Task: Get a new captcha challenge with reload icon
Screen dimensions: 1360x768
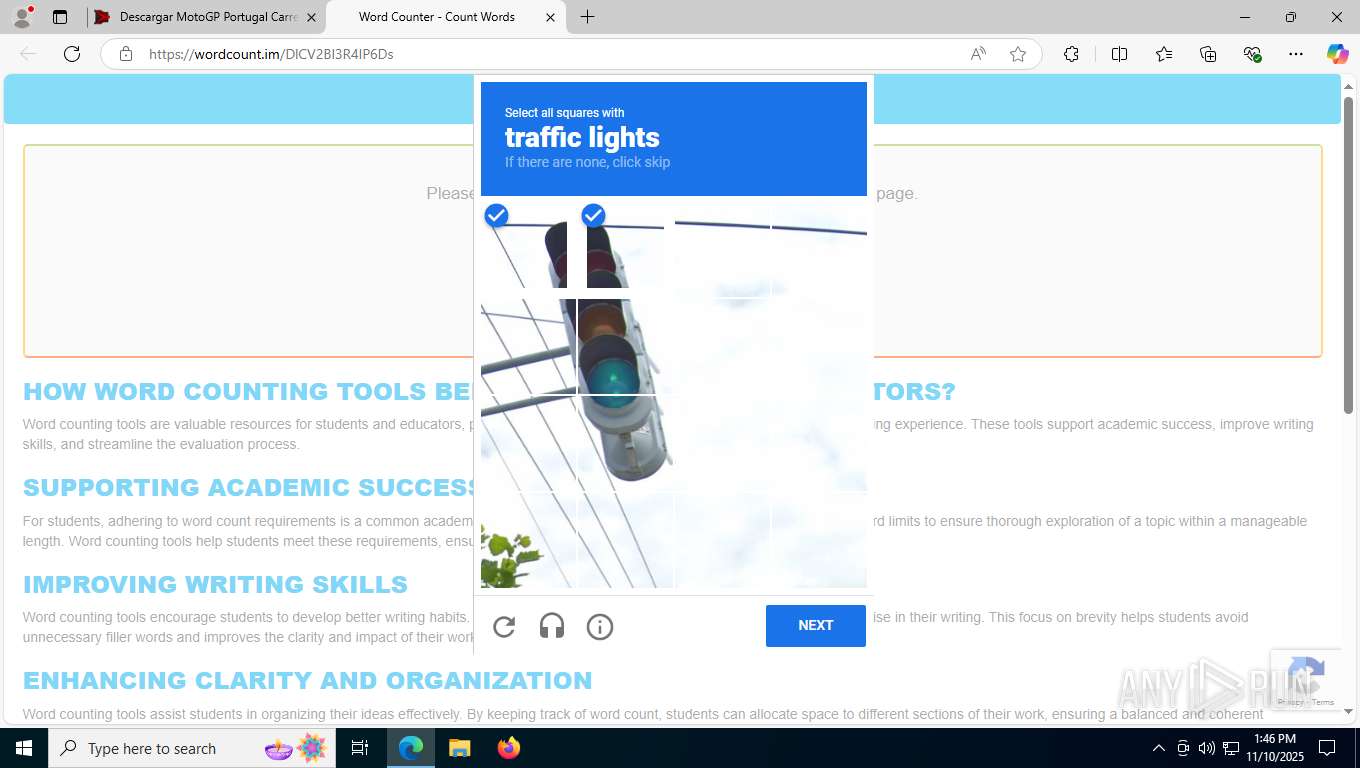Action: click(x=504, y=627)
